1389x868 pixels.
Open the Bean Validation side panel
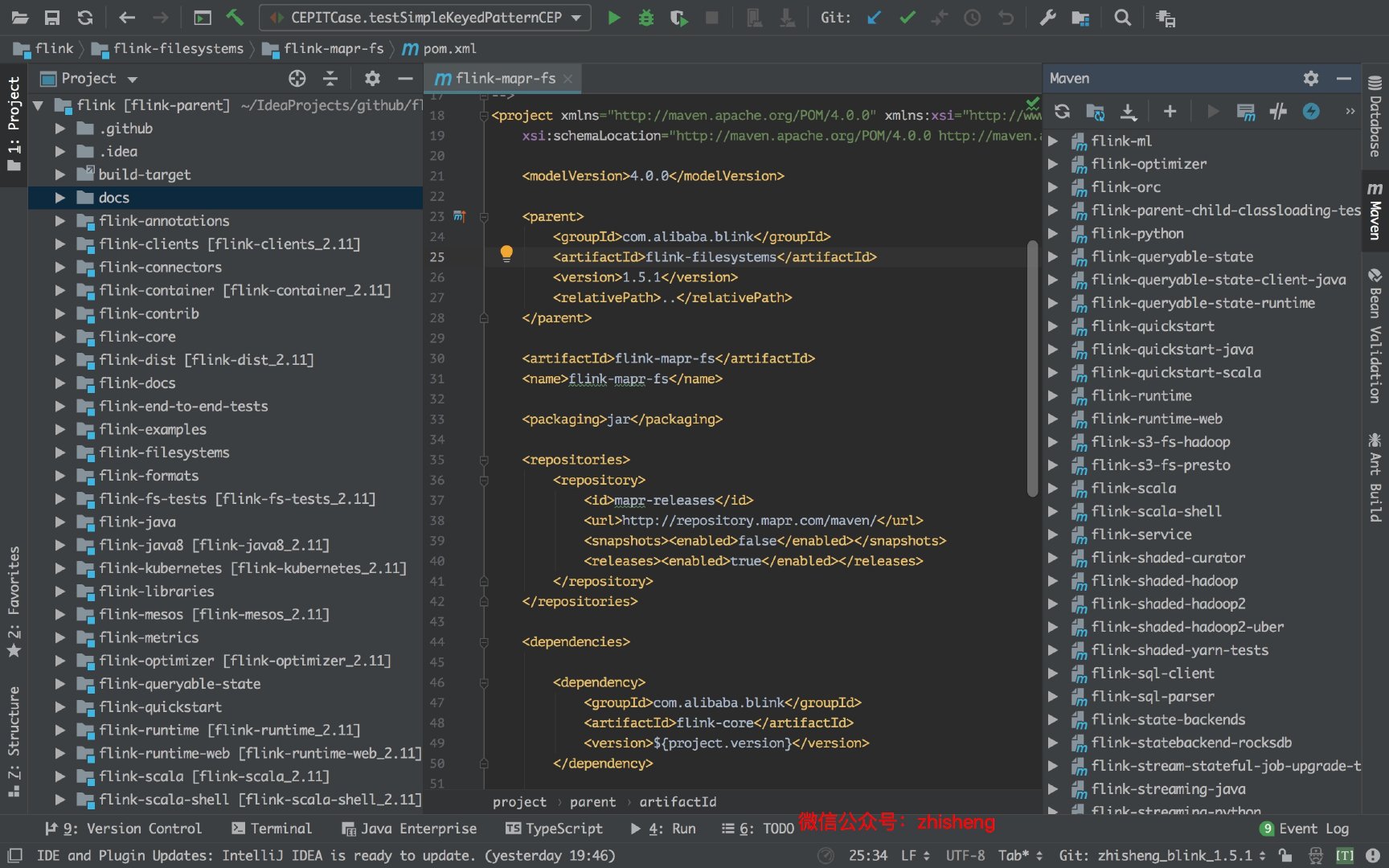(1375, 337)
